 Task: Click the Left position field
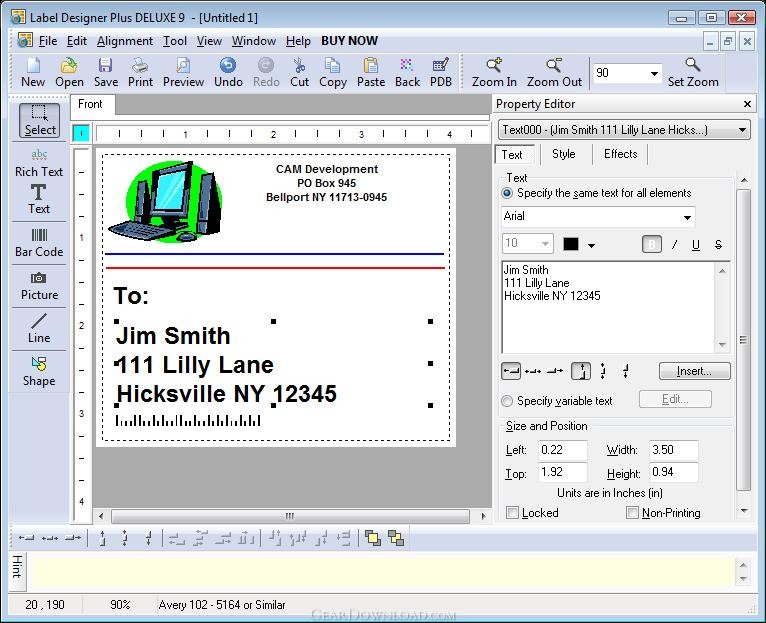tap(562, 450)
